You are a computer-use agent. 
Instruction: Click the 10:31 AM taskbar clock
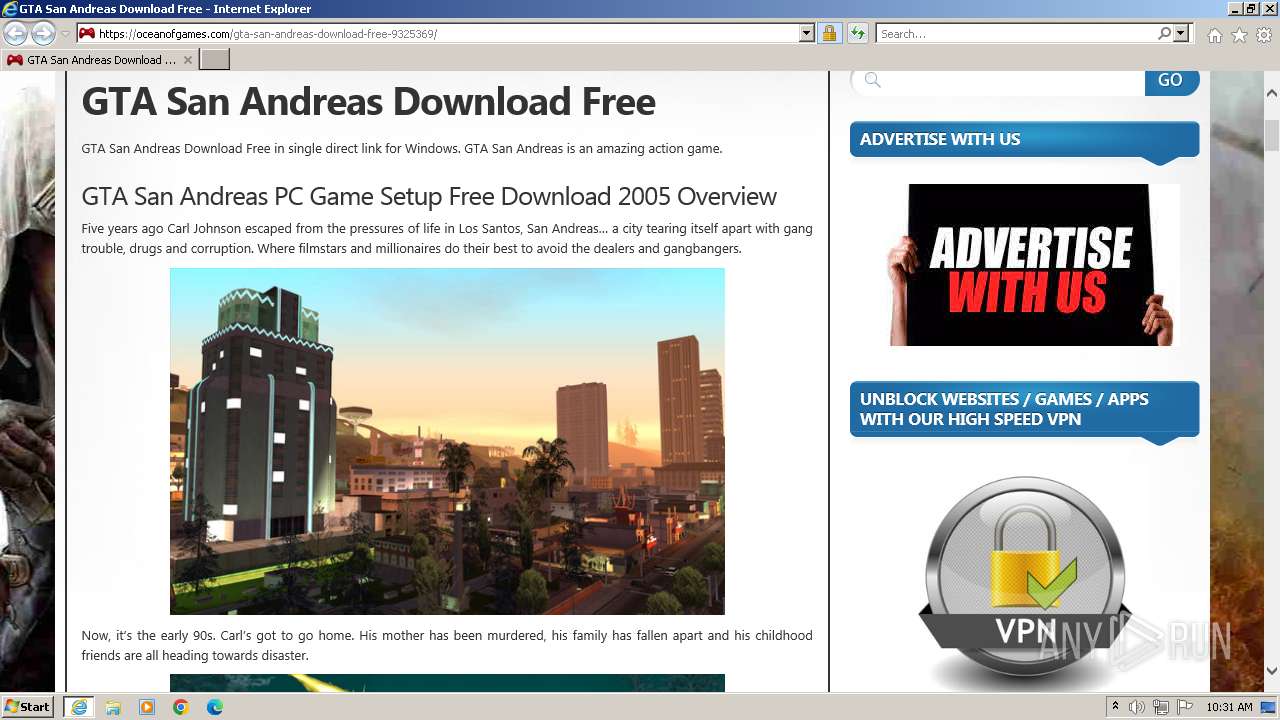pos(1229,707)
